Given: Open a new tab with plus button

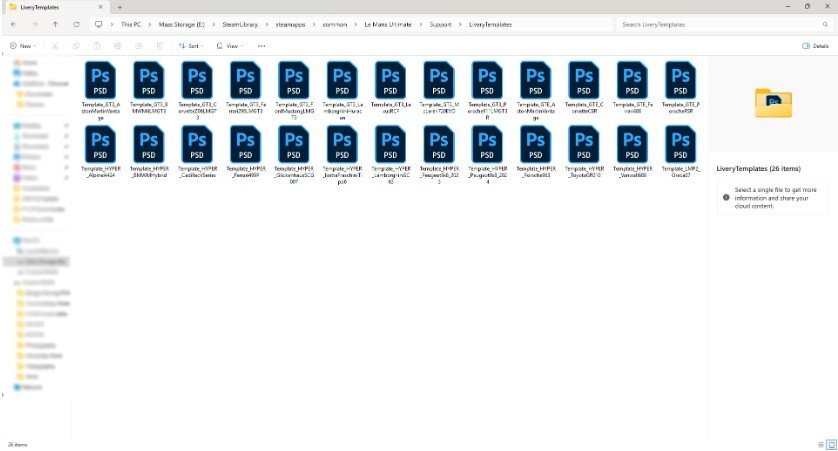Looking at the screenshot, I should tap(120, 7).
